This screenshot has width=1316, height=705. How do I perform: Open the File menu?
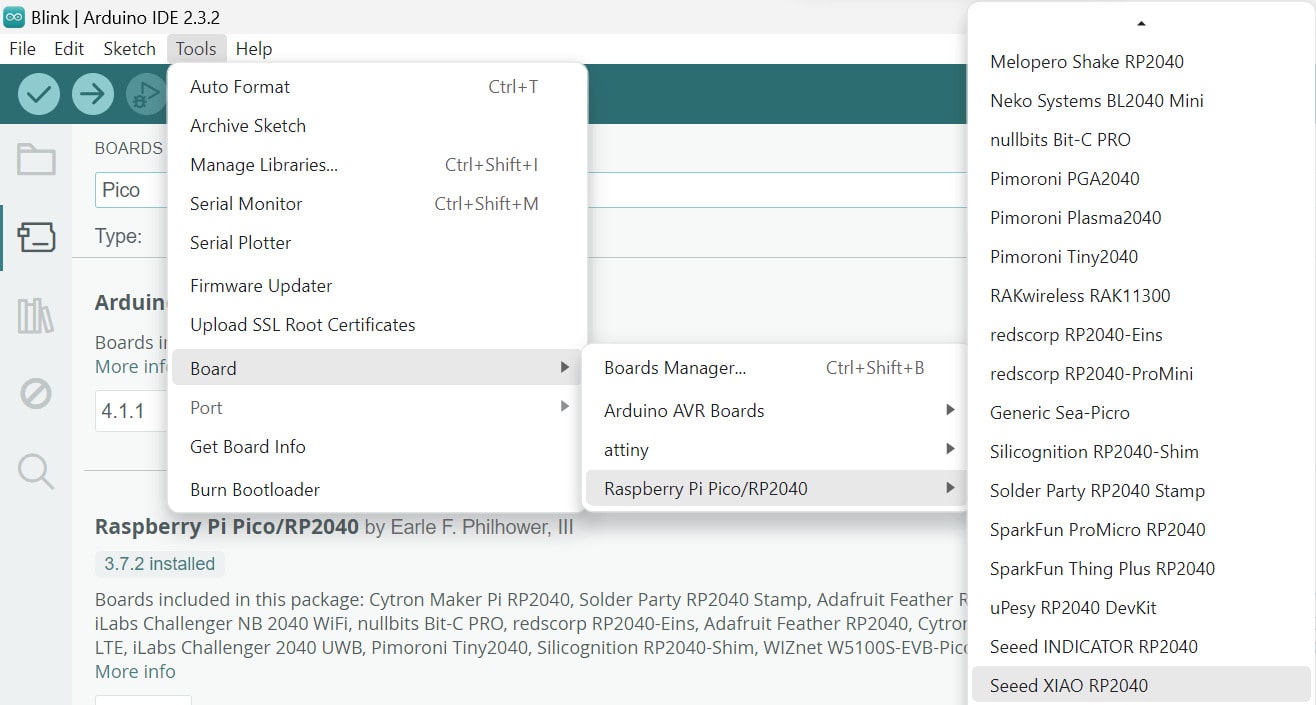pos(22,48)
